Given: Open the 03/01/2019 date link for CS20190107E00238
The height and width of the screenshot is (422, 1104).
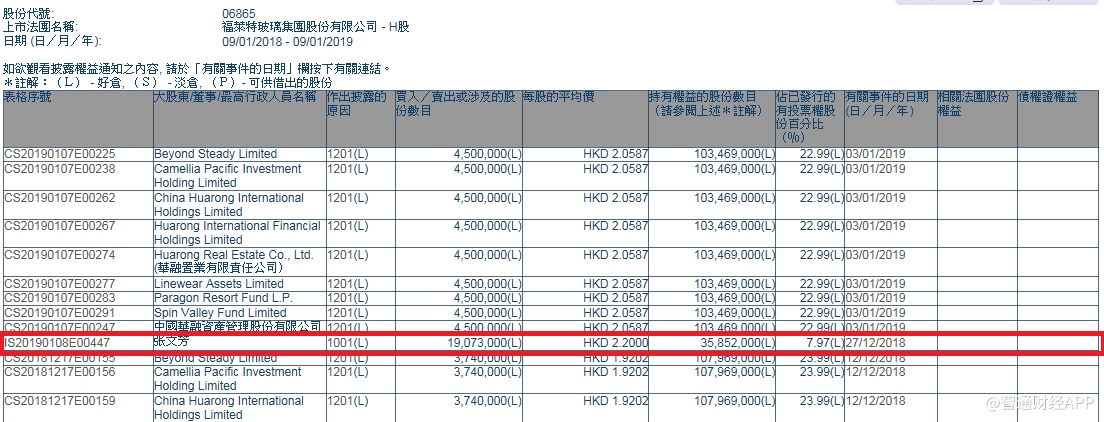Looking at the screenshot, I should [876, 168].
